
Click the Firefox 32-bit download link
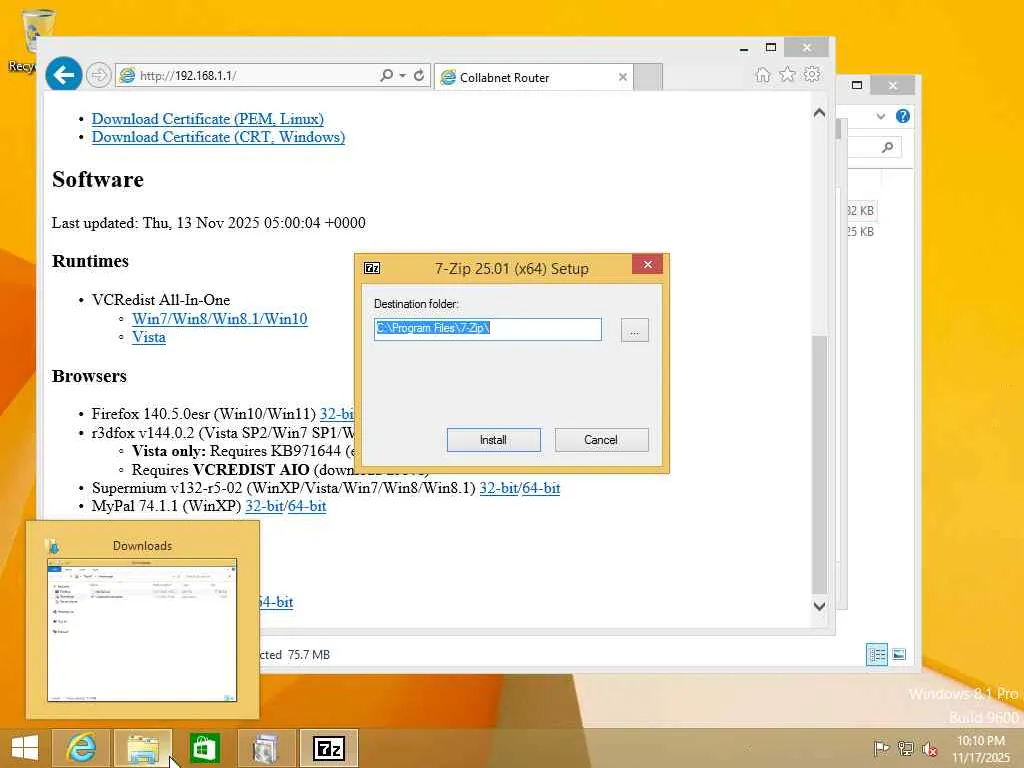point(336,414)
